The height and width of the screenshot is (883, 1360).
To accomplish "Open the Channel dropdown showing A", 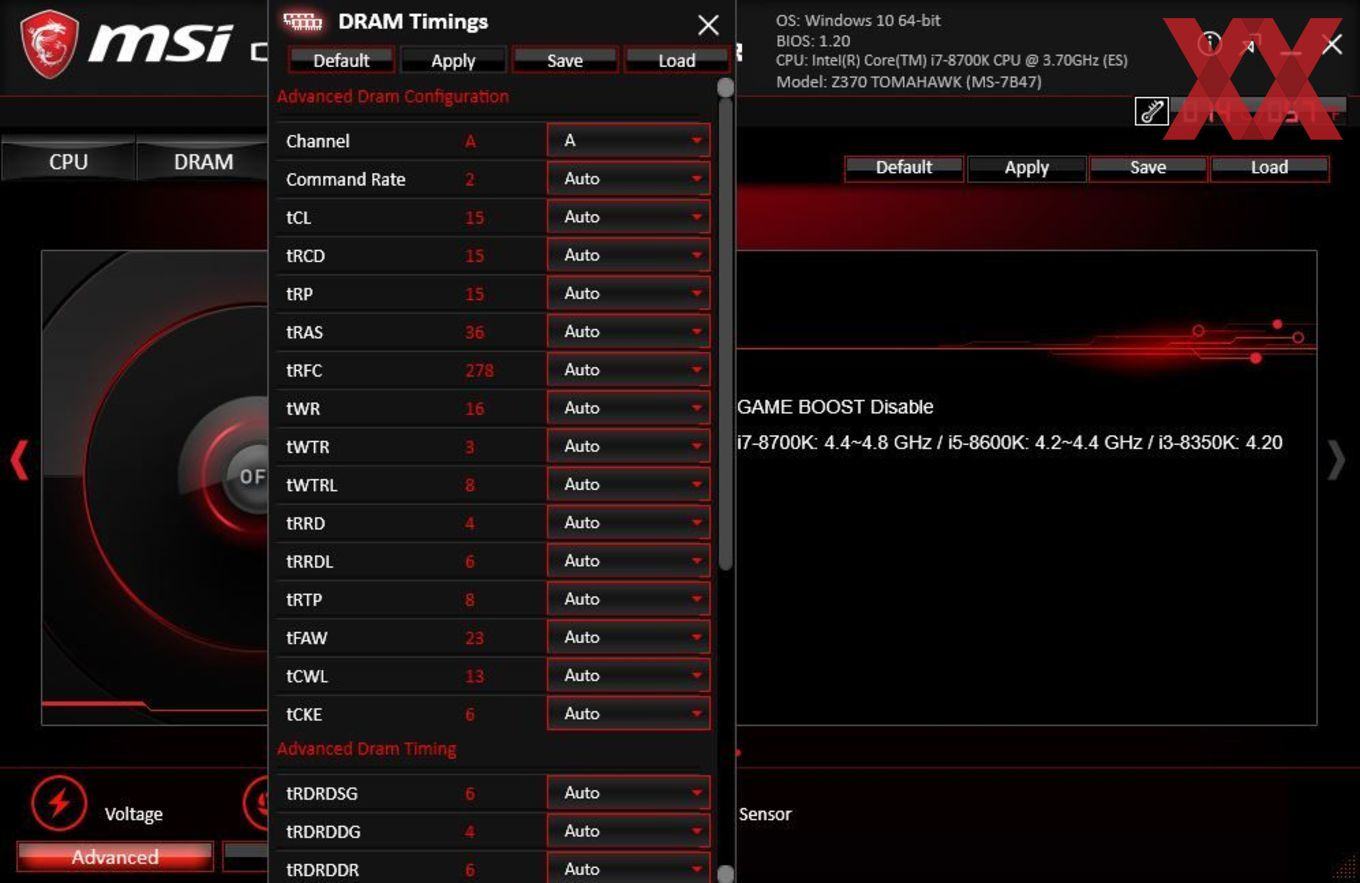I will 629,141.
